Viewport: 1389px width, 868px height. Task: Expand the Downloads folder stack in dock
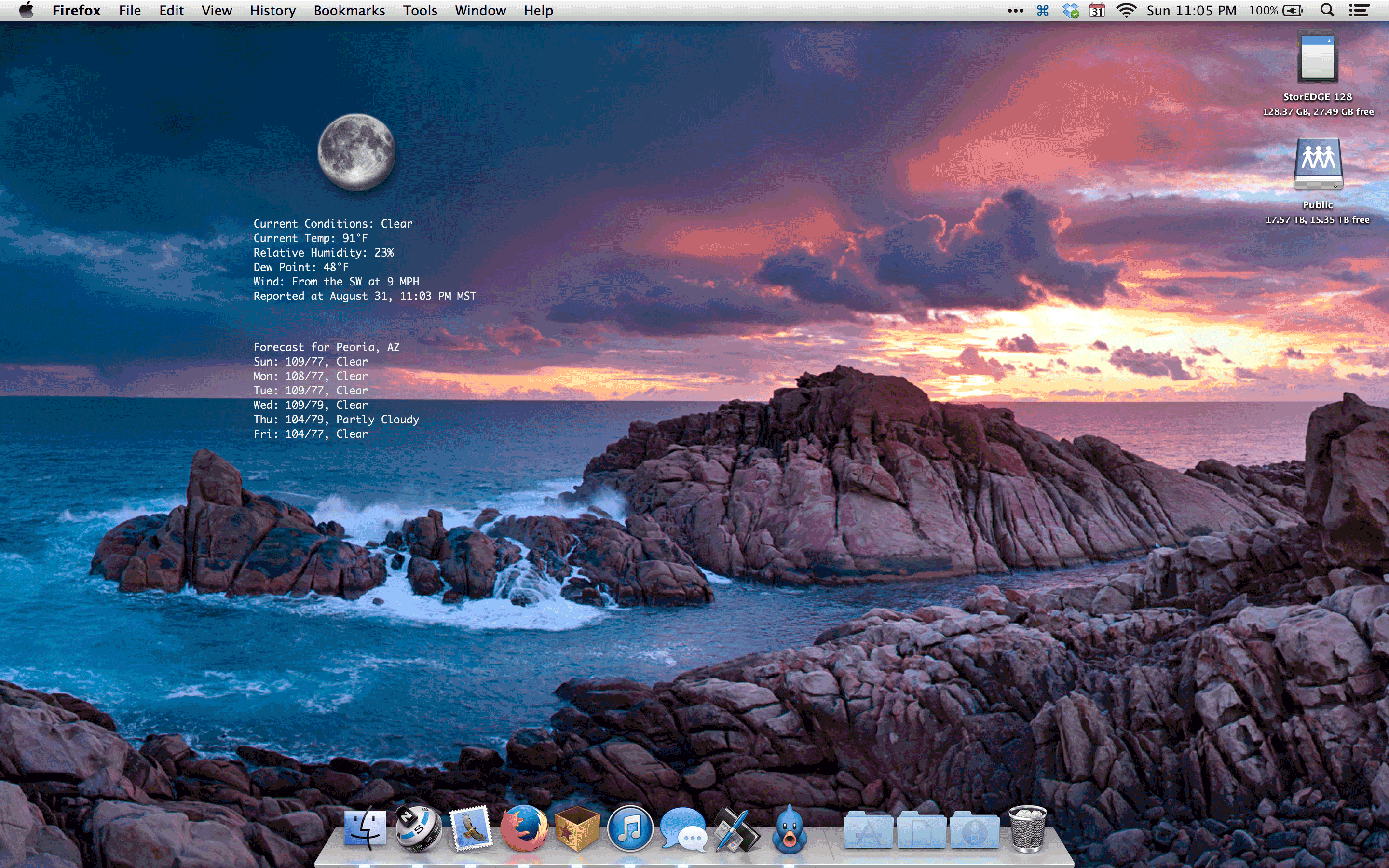[x=974, y=831]
